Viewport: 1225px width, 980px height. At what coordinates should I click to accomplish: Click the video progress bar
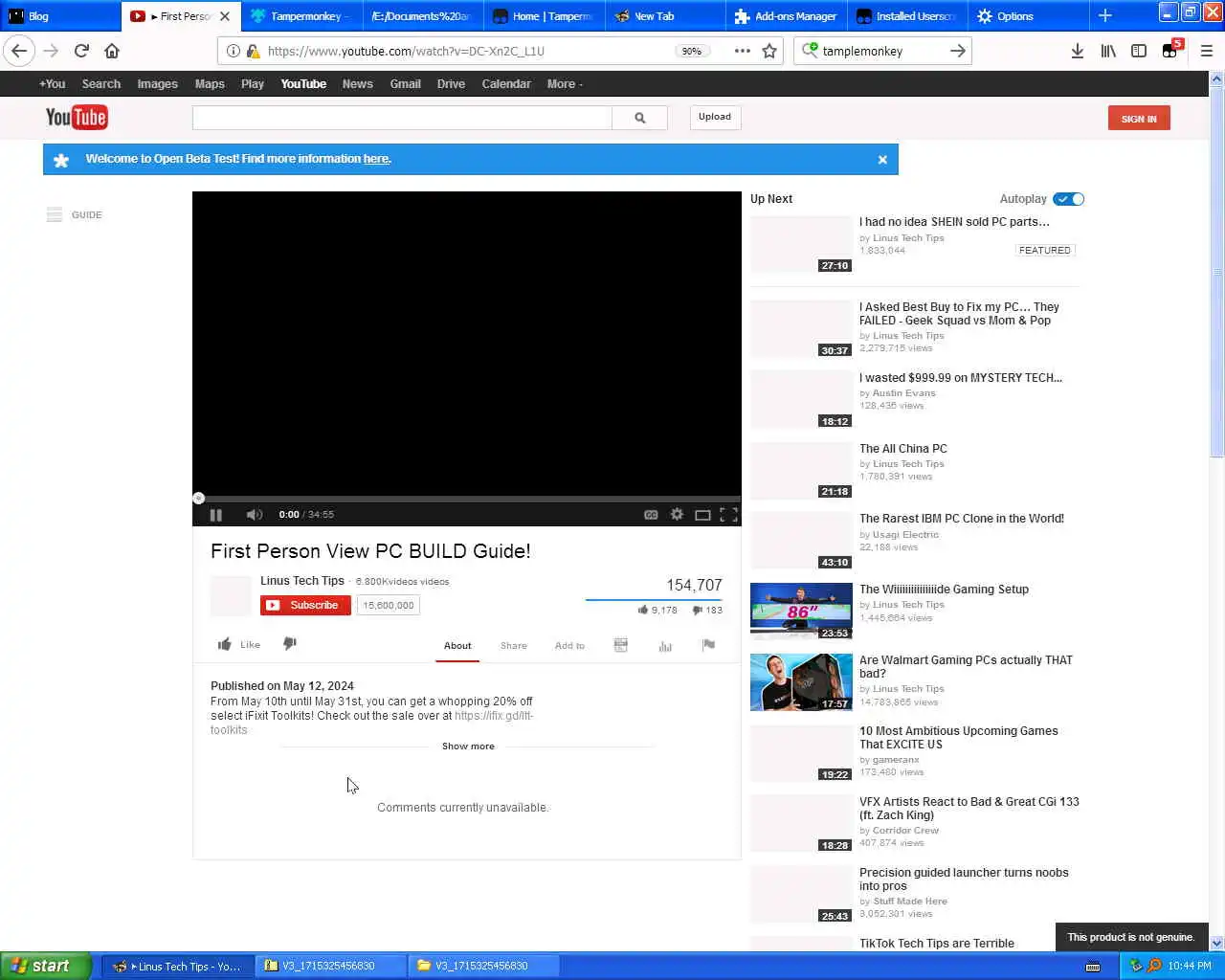click(x=467, y=499)
